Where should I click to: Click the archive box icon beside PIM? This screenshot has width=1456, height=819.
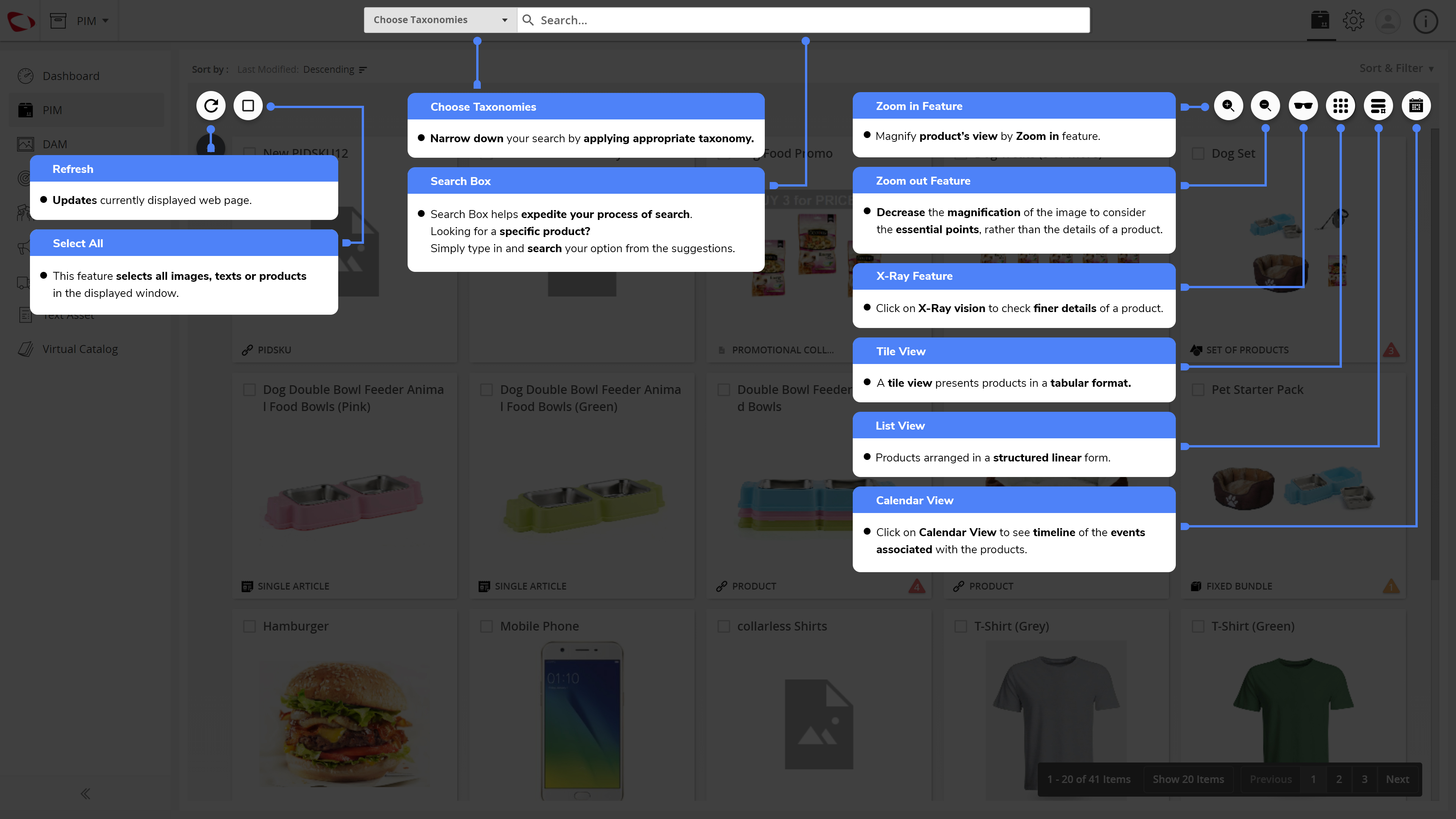[x=58, y=21]
